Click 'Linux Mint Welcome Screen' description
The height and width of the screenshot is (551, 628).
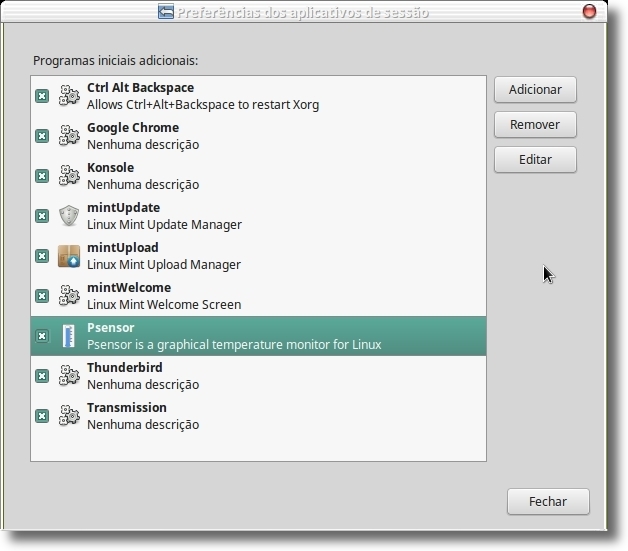click(x=164, y=305)
